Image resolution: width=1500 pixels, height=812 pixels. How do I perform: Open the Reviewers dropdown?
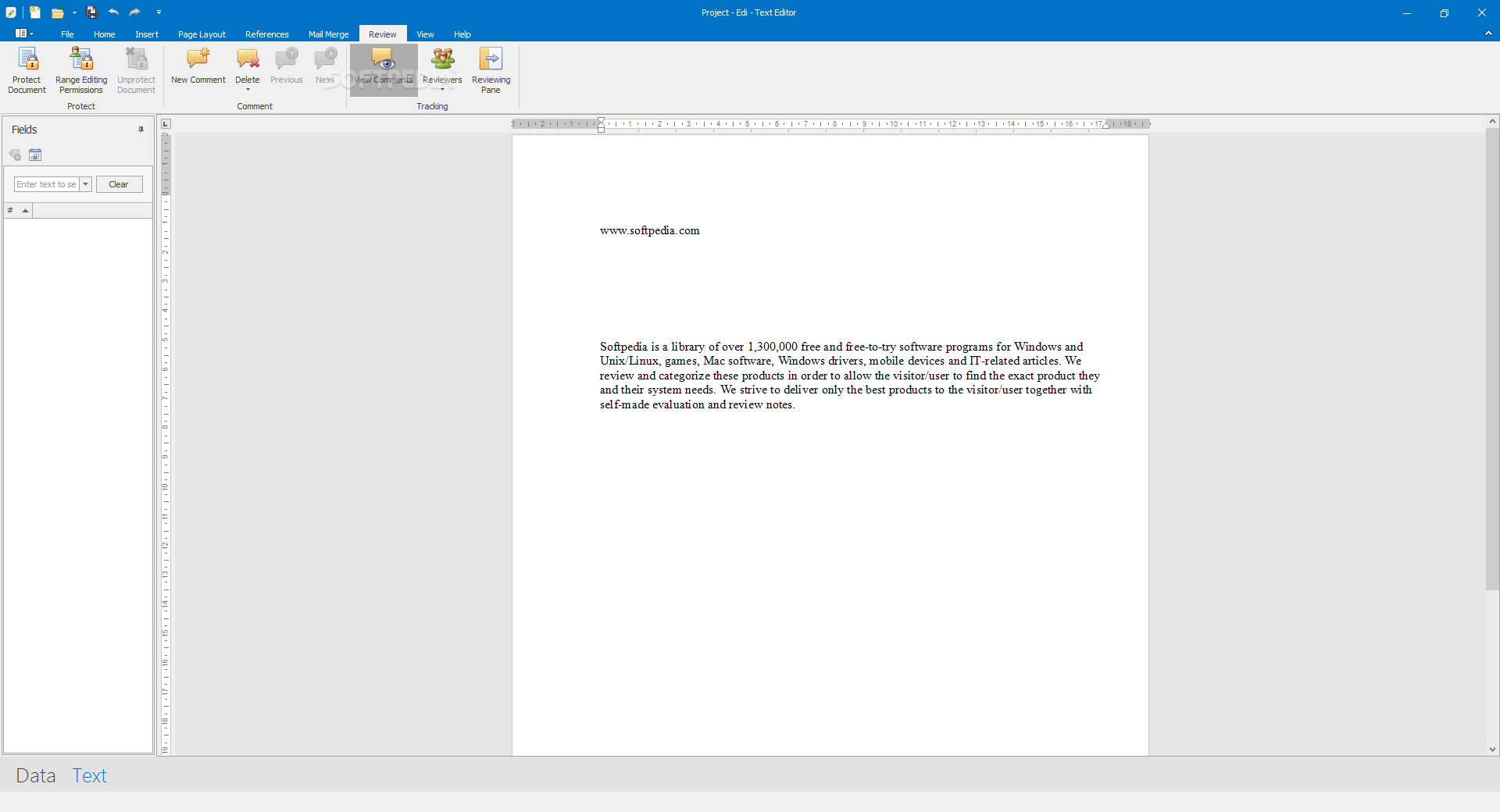pos(442,69)
